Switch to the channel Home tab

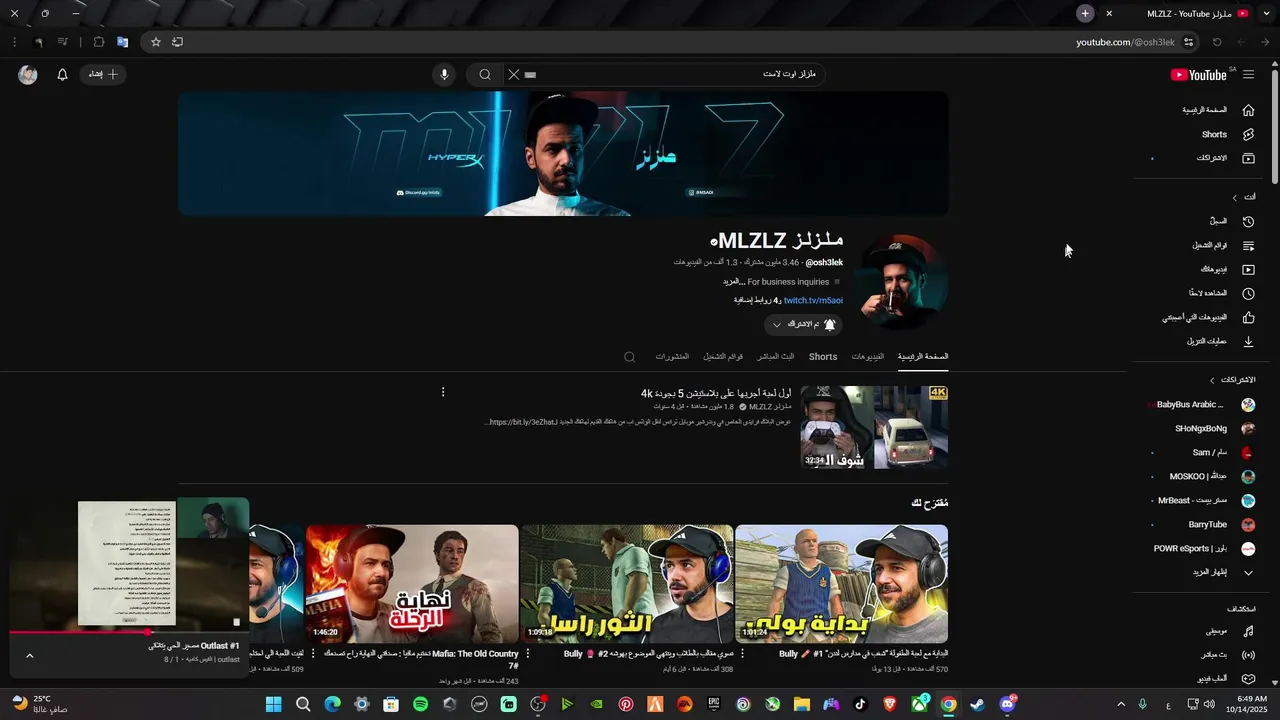point(923,357)
